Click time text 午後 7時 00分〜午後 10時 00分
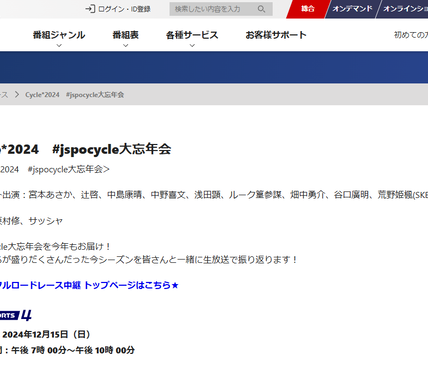 coord(73,350)
